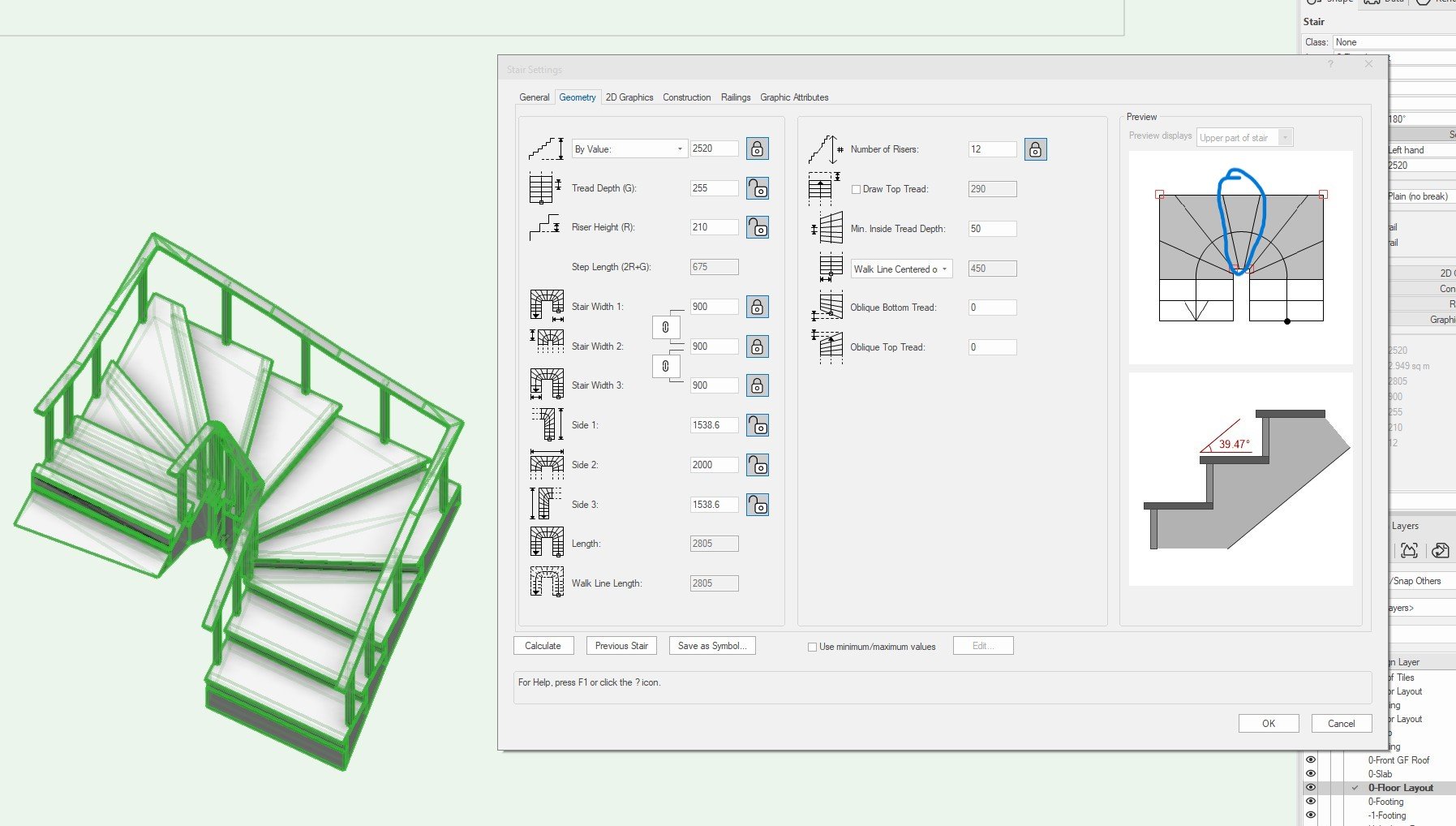Open the Construction tab
The image size is (1456, 826).
point(686,97)
